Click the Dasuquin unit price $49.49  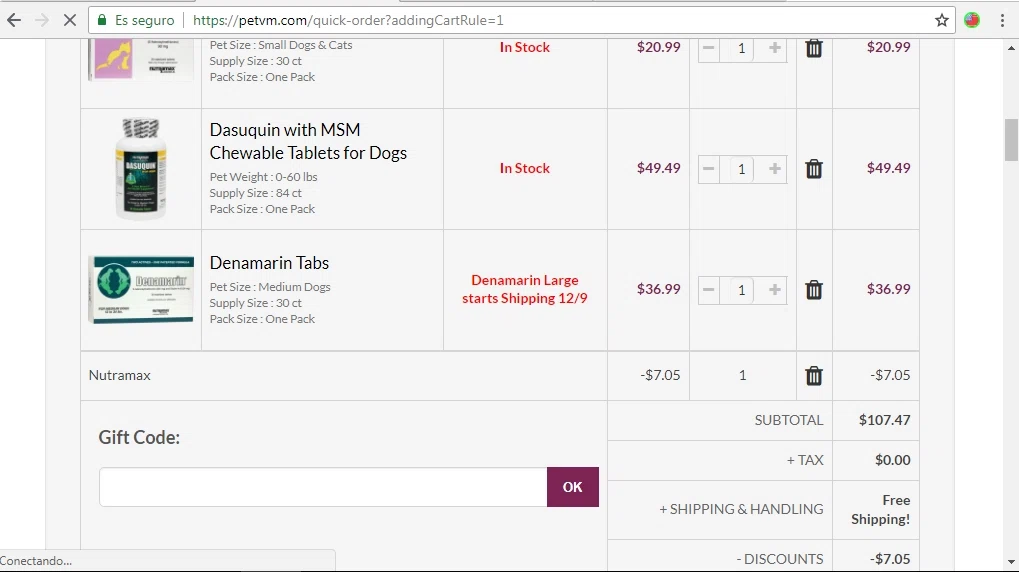(x=658, y=168)
